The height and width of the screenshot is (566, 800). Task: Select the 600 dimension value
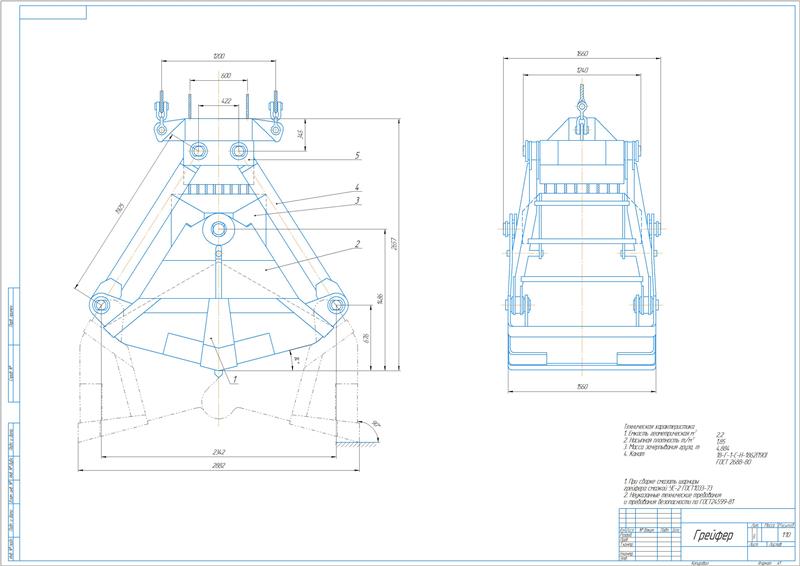[226, 75]
